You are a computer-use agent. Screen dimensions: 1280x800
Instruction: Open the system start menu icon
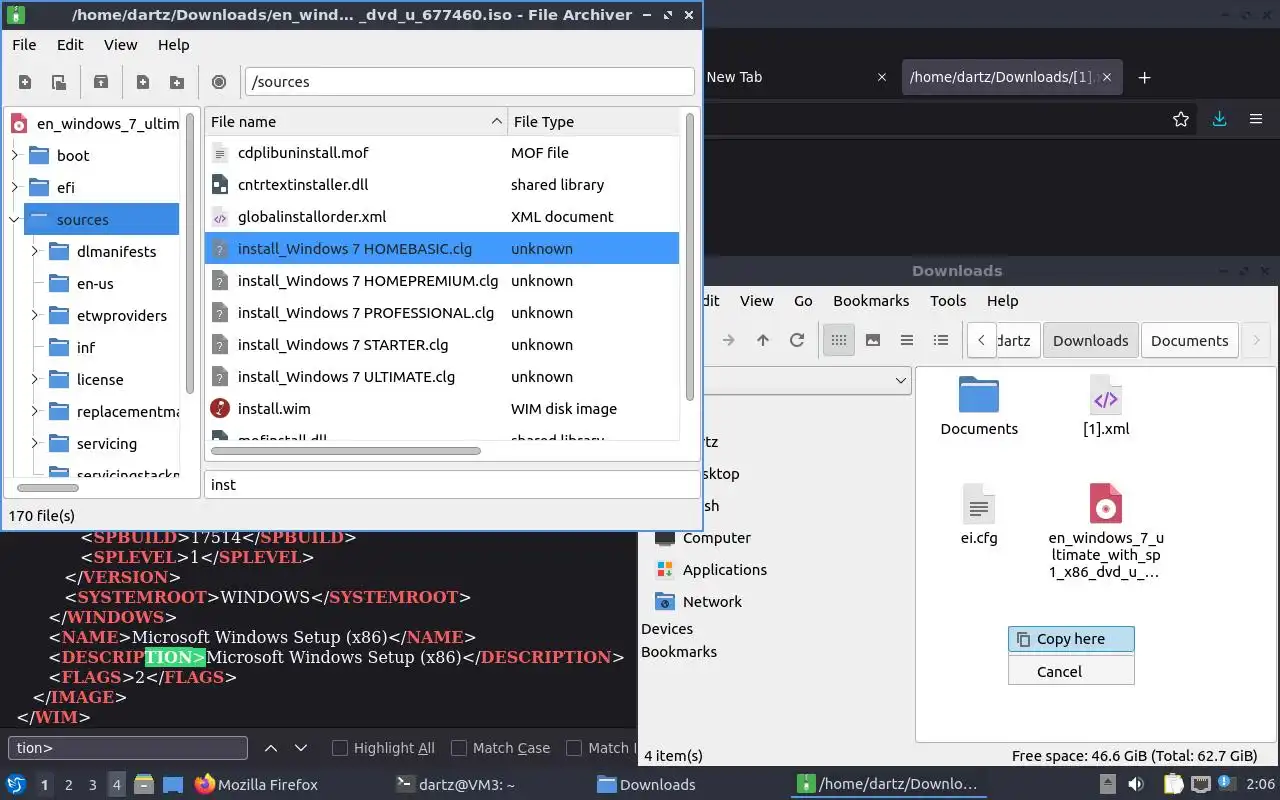[x=16, y=784]
